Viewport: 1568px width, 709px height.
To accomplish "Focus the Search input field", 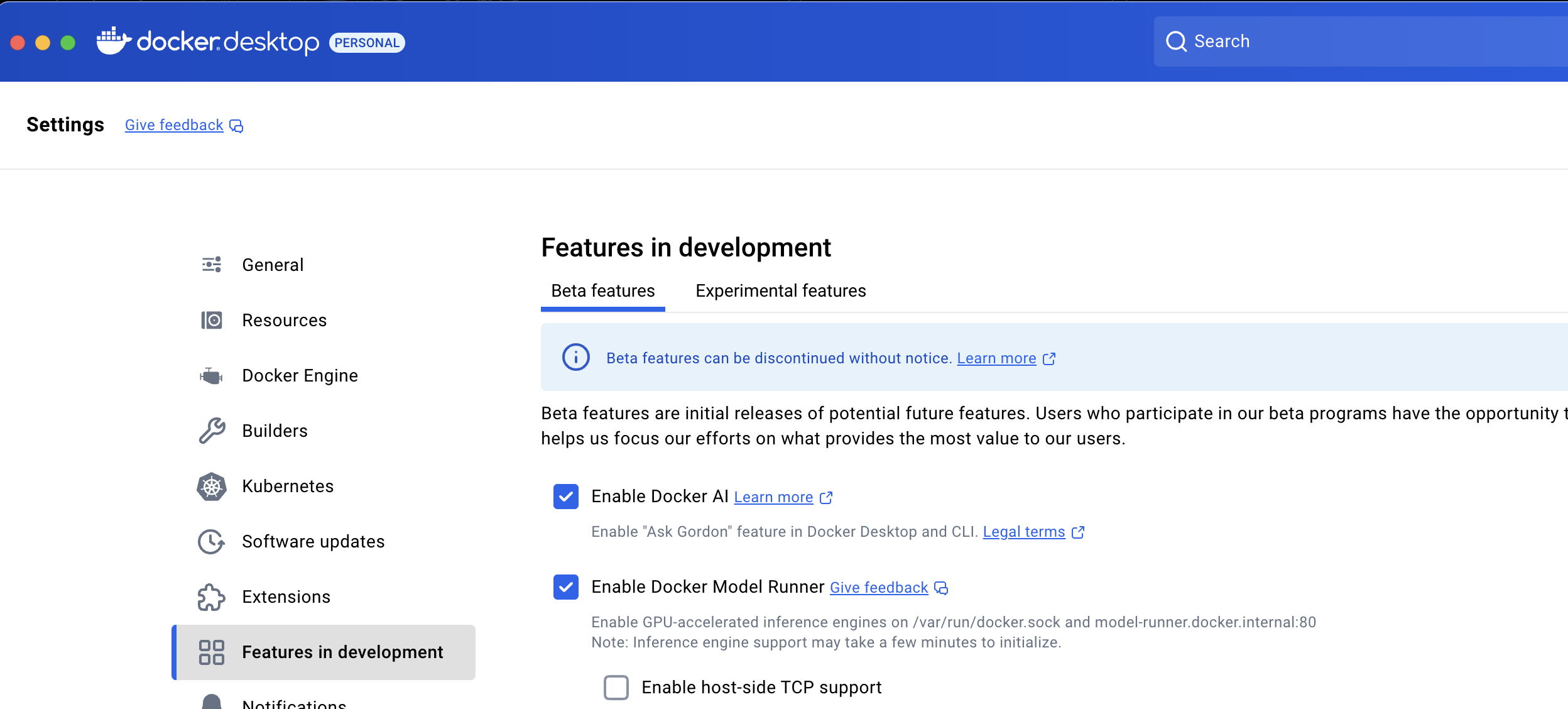I will (1361, 41).
